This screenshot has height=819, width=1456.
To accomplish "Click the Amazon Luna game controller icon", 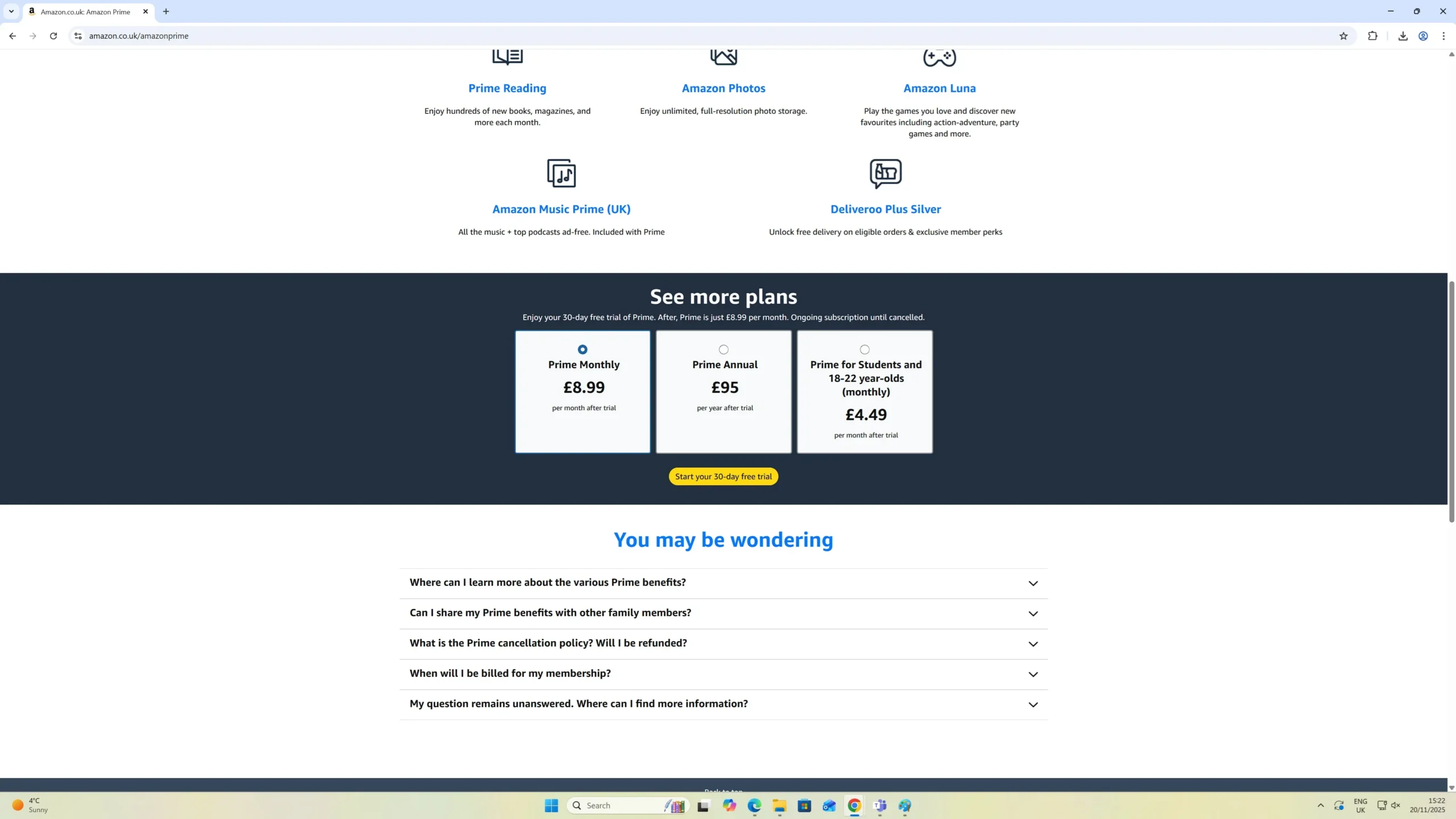I will (939, 57).
